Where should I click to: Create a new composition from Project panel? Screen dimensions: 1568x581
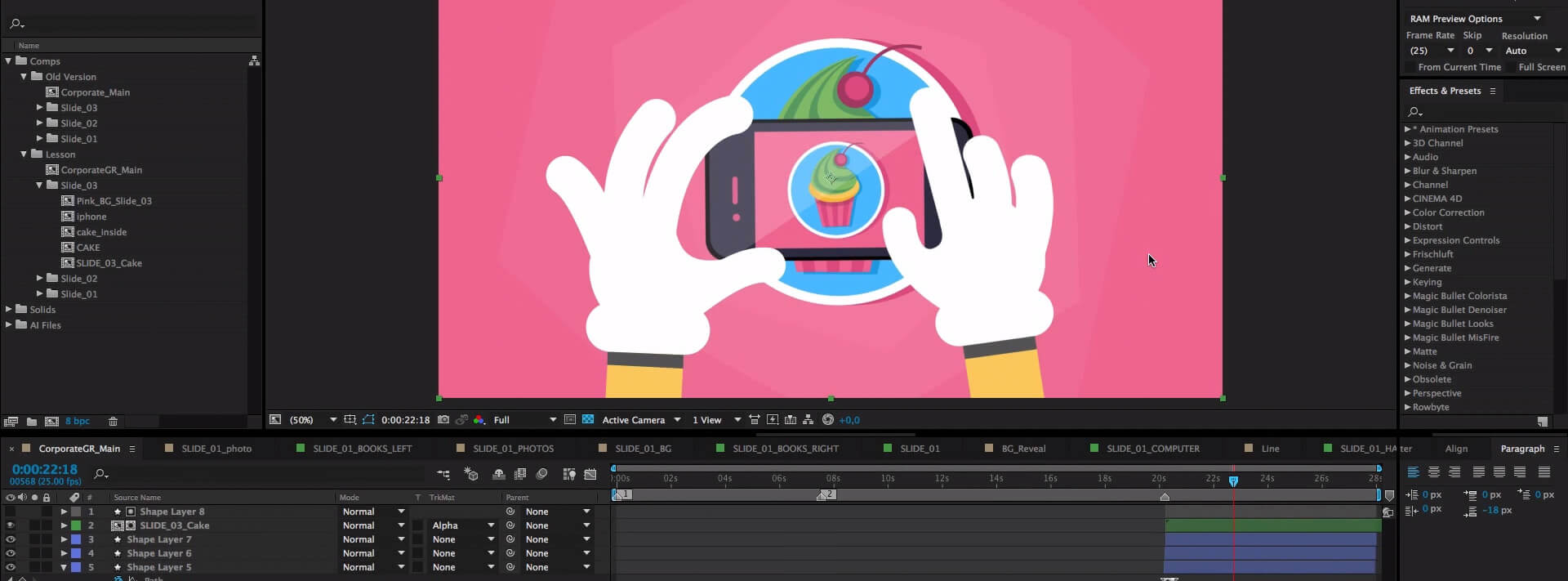pyautogui.click(x=51, y=422)
